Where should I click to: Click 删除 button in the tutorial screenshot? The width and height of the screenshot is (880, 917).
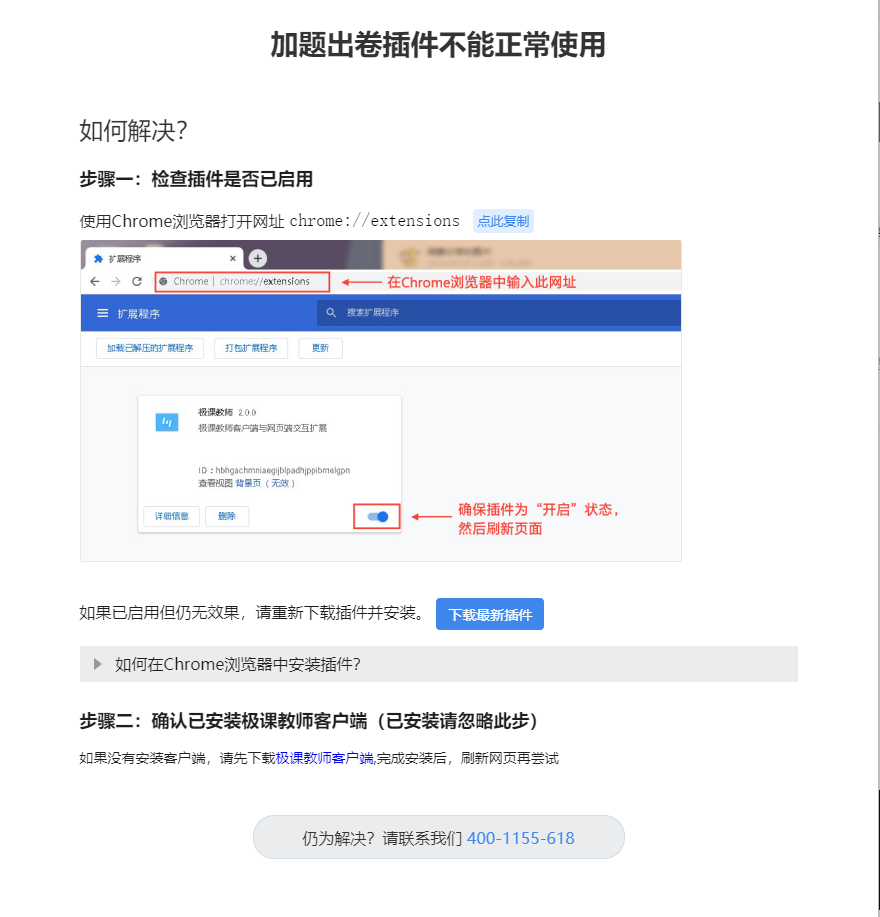[227, 516]
